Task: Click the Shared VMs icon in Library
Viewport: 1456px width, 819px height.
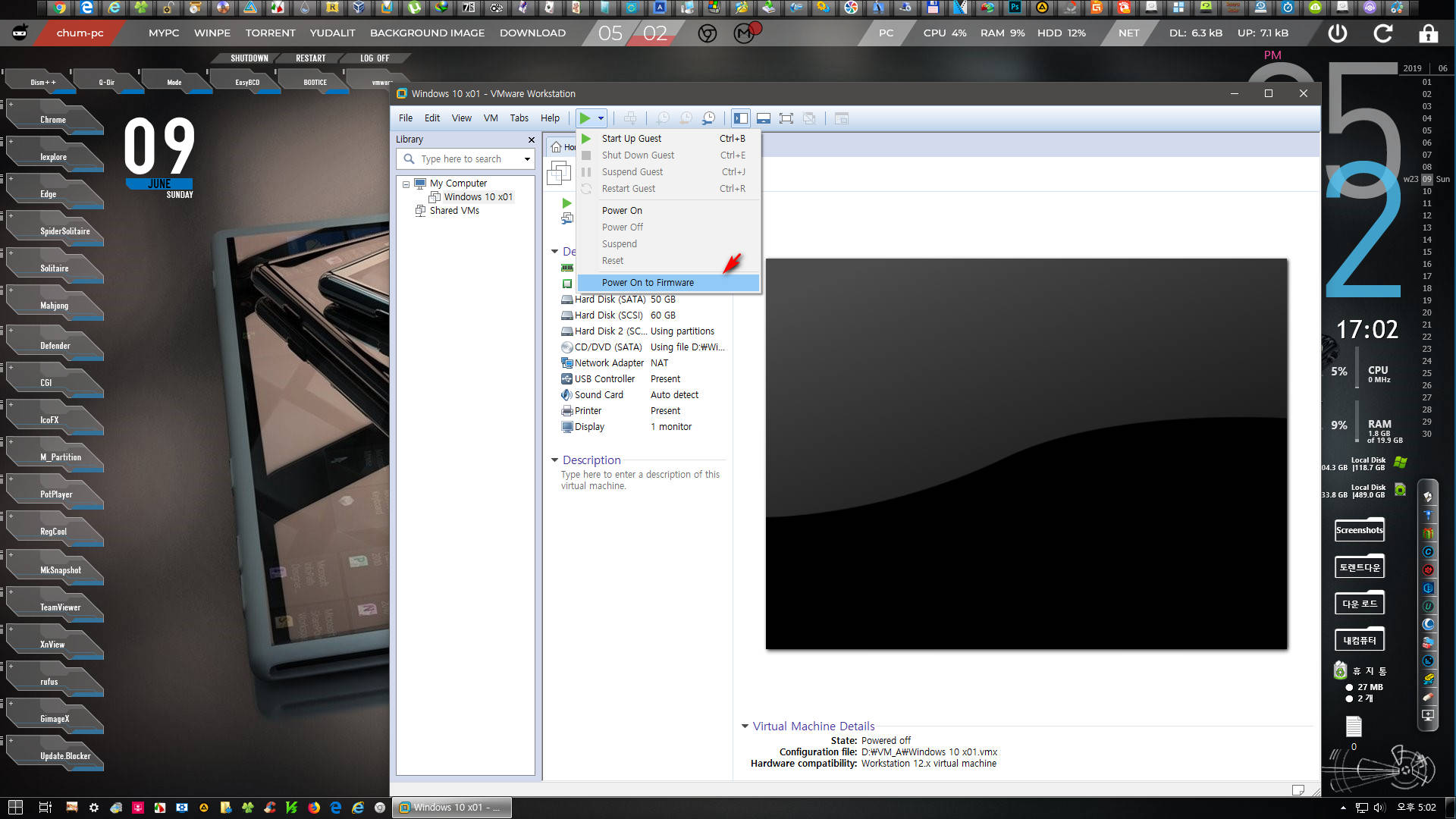Action: point(420,211)
